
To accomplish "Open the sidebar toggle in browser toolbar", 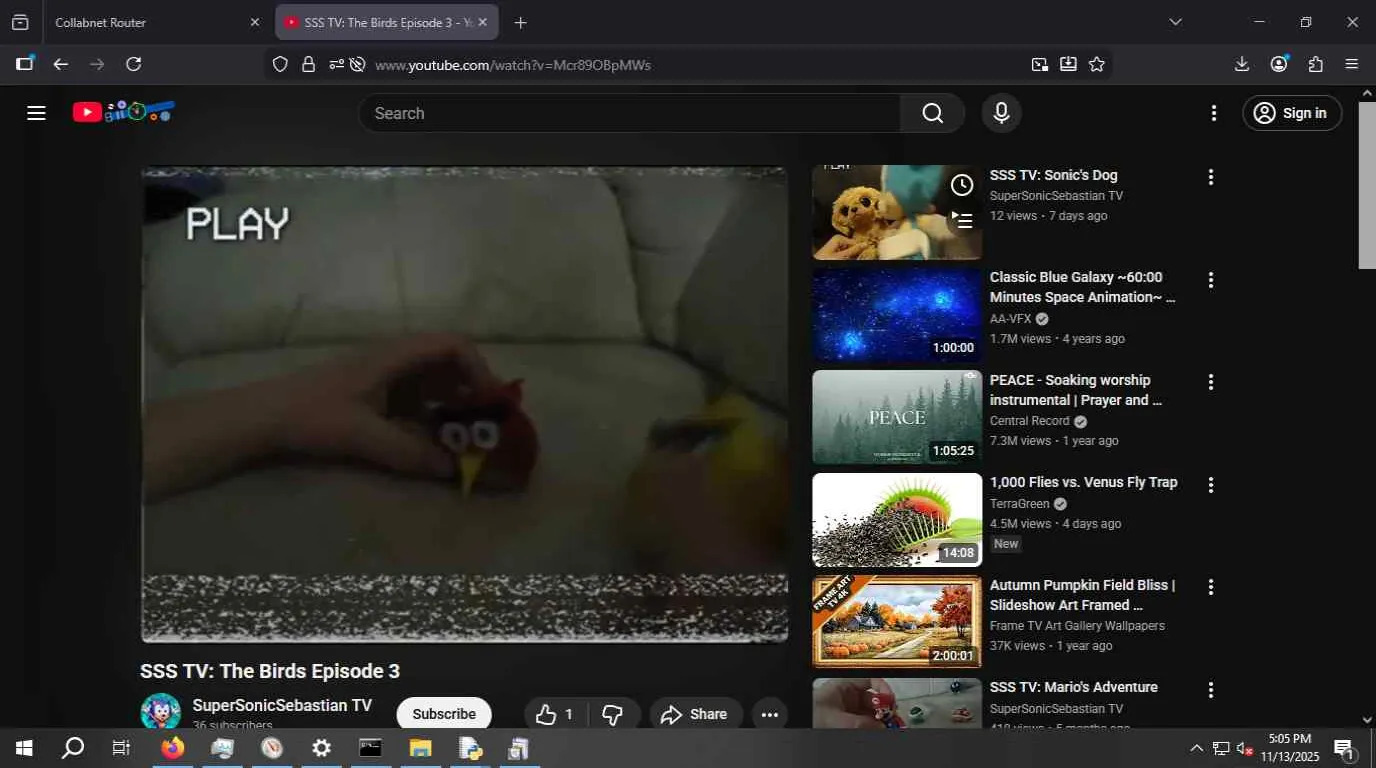I will pos(25,64).
